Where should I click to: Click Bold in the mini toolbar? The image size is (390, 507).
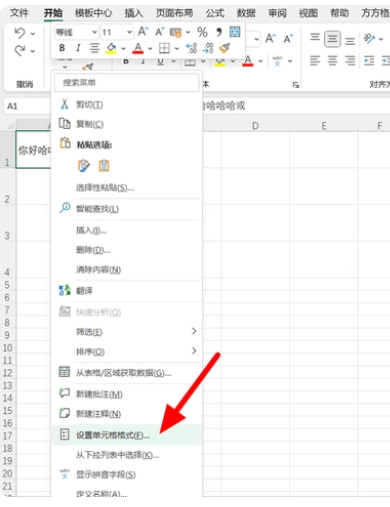pyautogui.click(x=62, y=48)
